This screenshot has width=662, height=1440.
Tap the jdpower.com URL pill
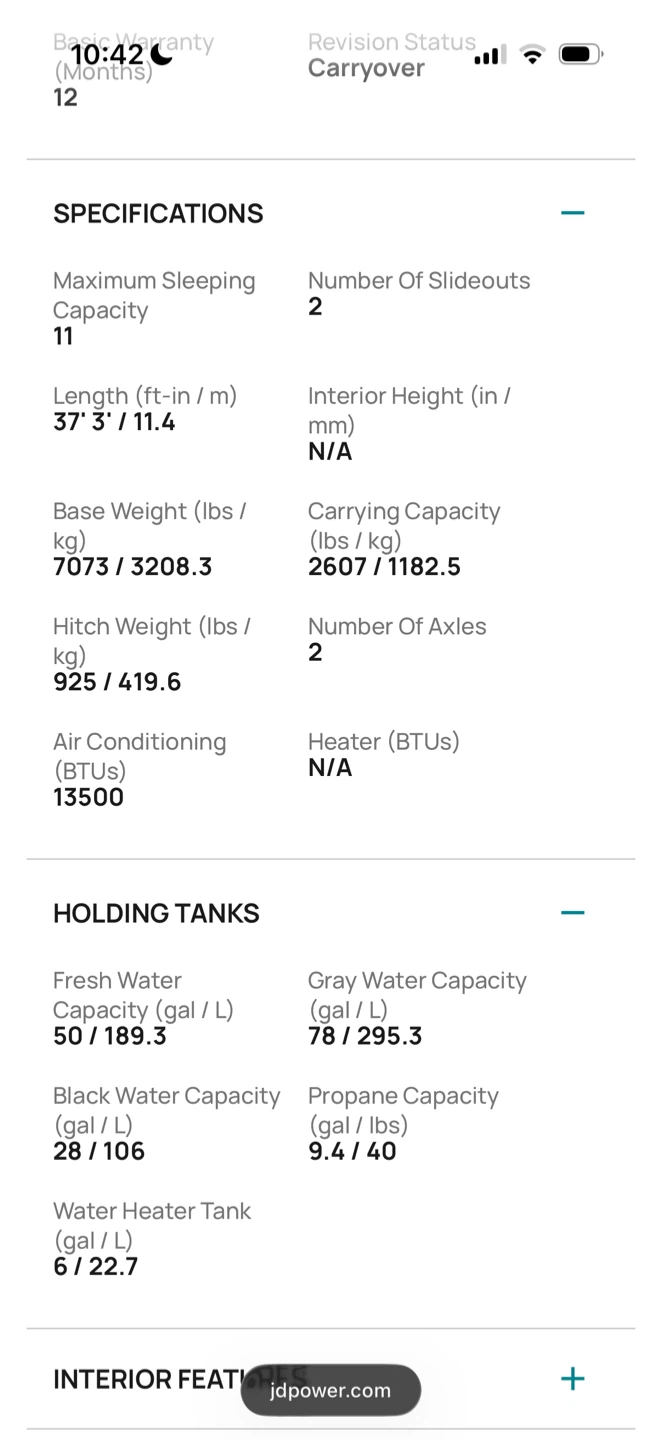point(331,1390)
